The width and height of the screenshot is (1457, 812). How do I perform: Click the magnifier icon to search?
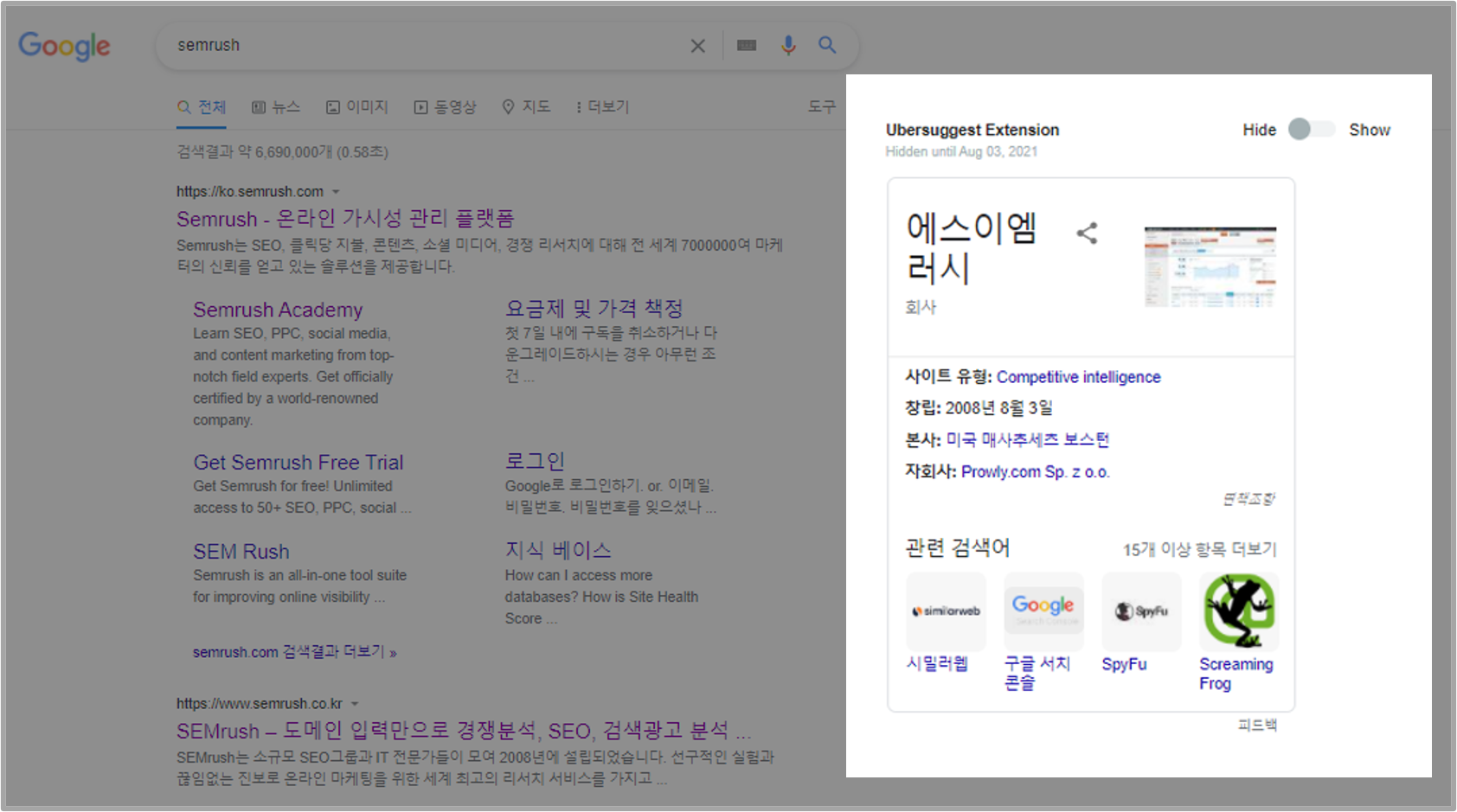click(x=826, y=45)
